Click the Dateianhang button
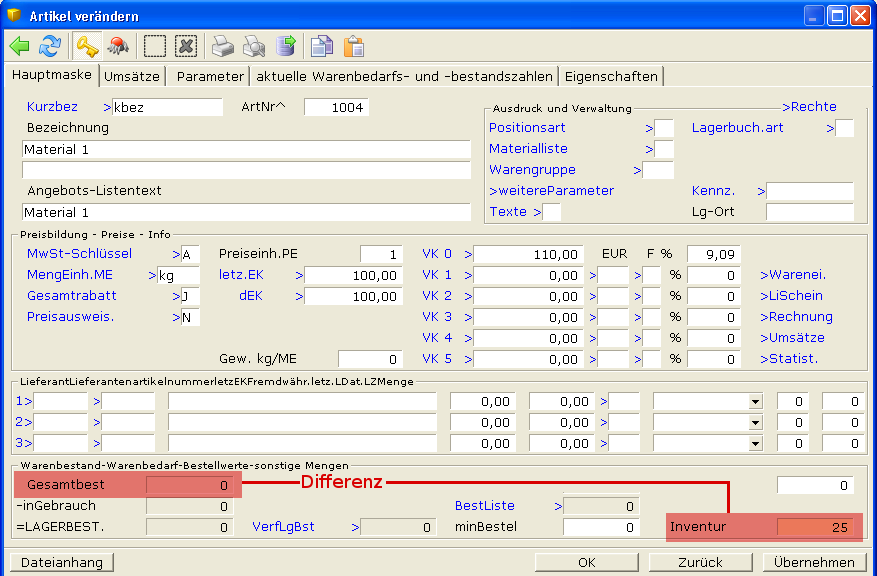Screen dimensions: 877x576 [x=62, y=562]
